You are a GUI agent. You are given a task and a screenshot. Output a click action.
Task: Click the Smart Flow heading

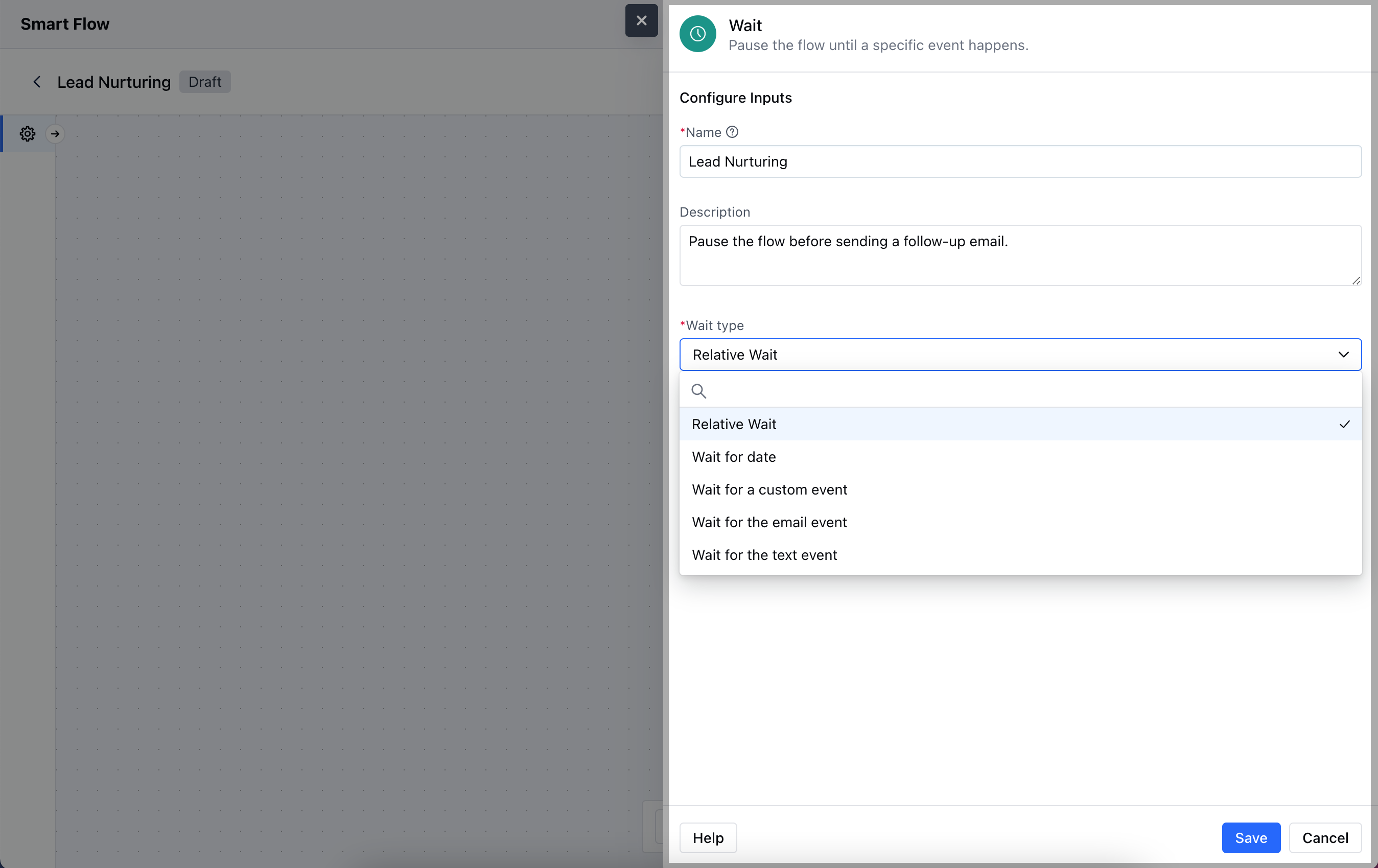[65, 24]
